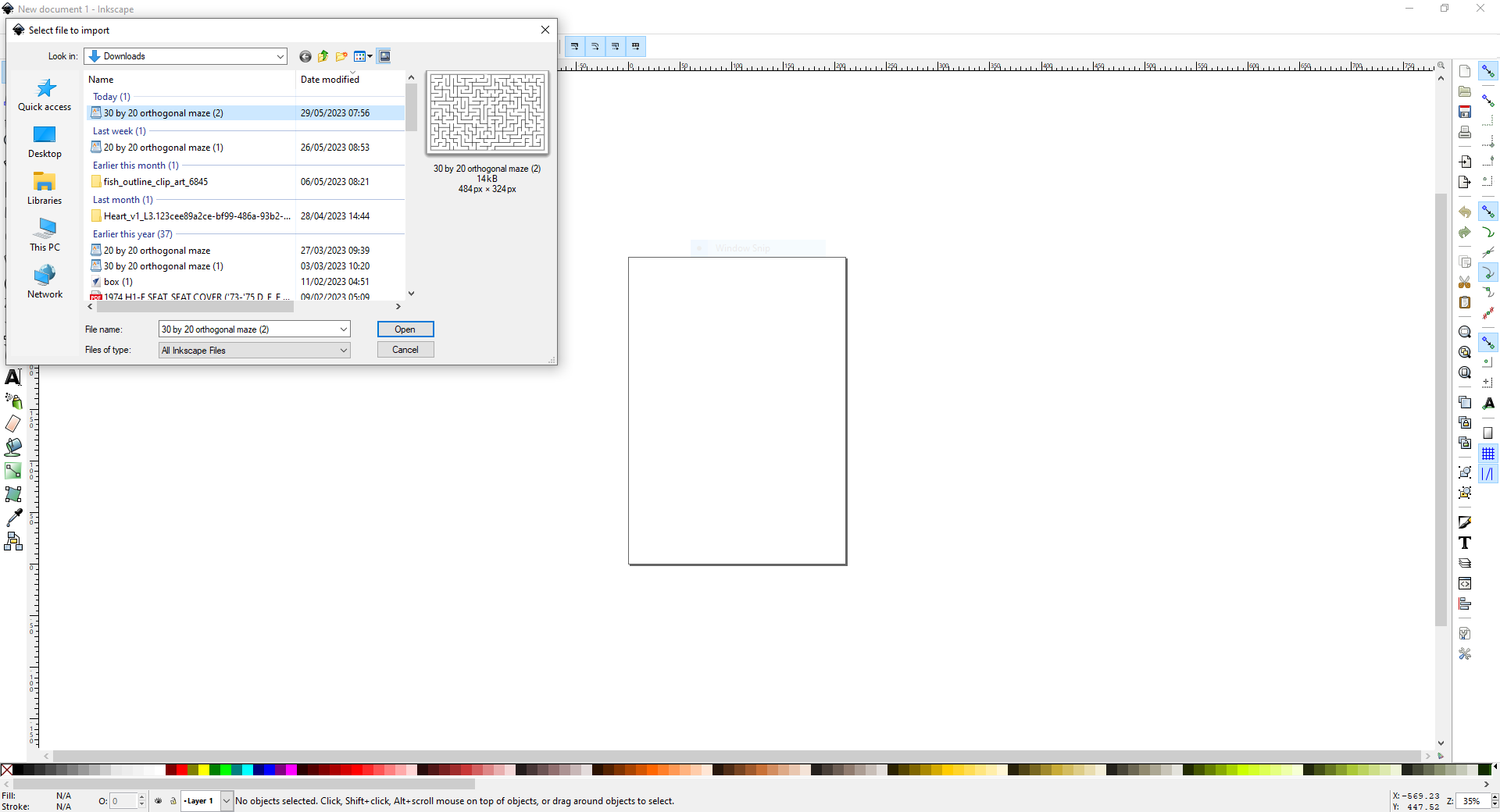Open Network in the places bar
This screenshot has width=1500, height=812.
point(45,283)
